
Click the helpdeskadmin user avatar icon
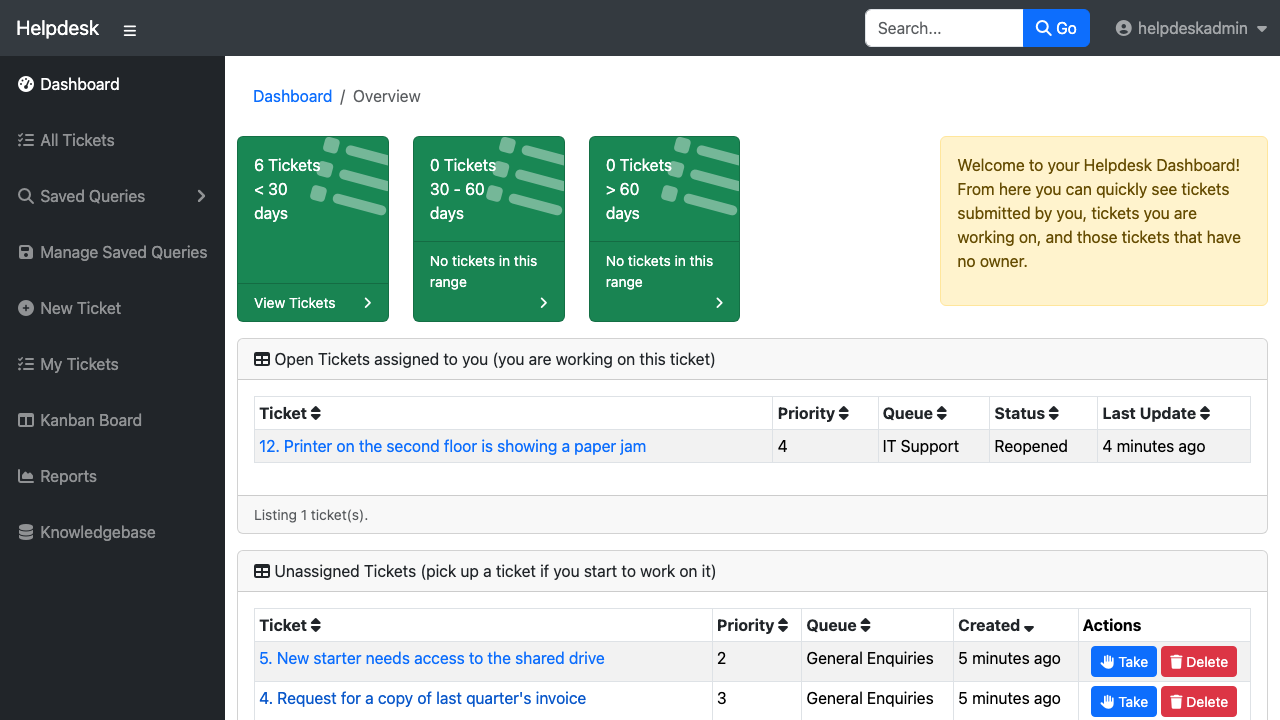point(1124,28)
